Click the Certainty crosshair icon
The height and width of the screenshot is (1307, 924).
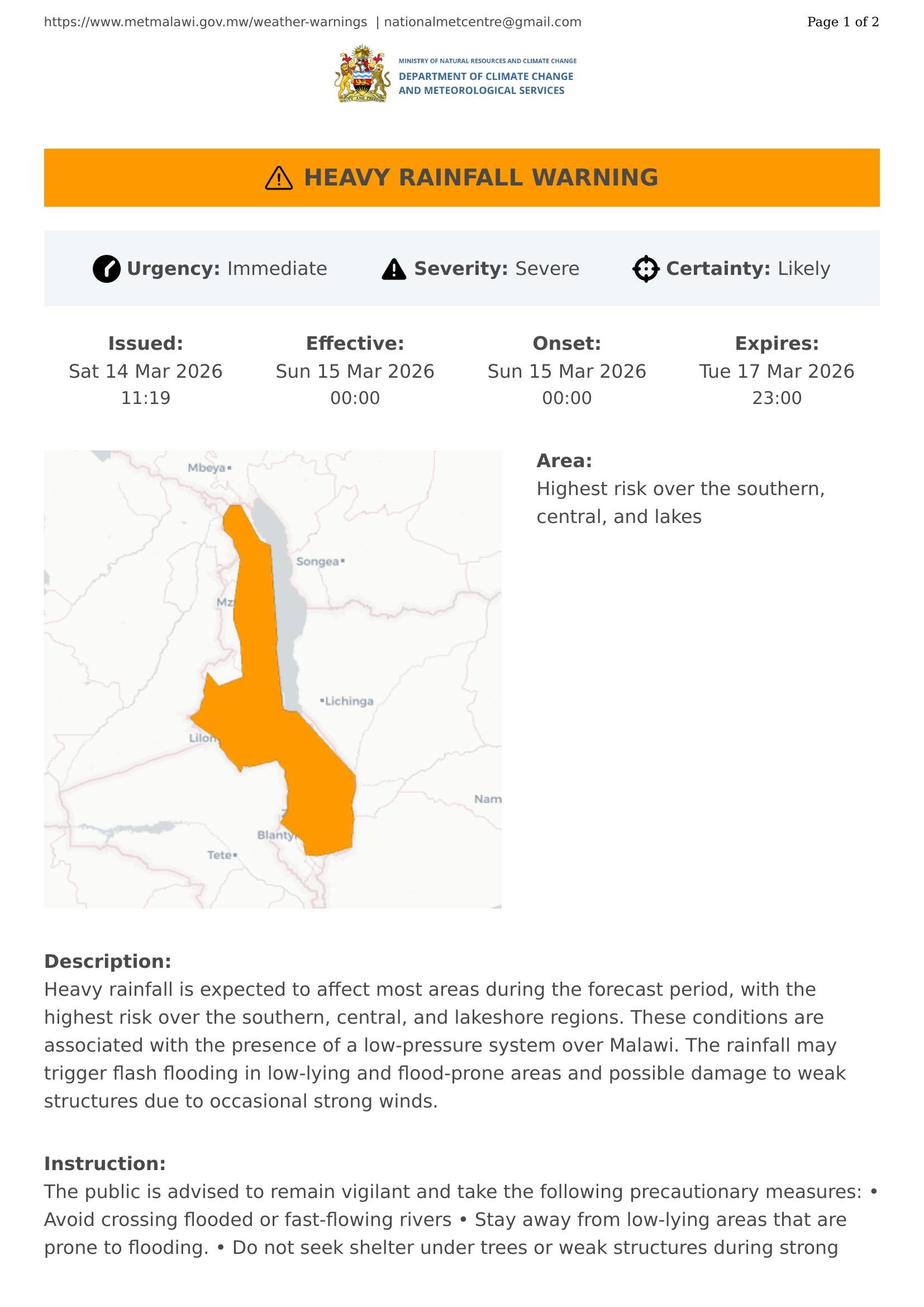(646, 269)
